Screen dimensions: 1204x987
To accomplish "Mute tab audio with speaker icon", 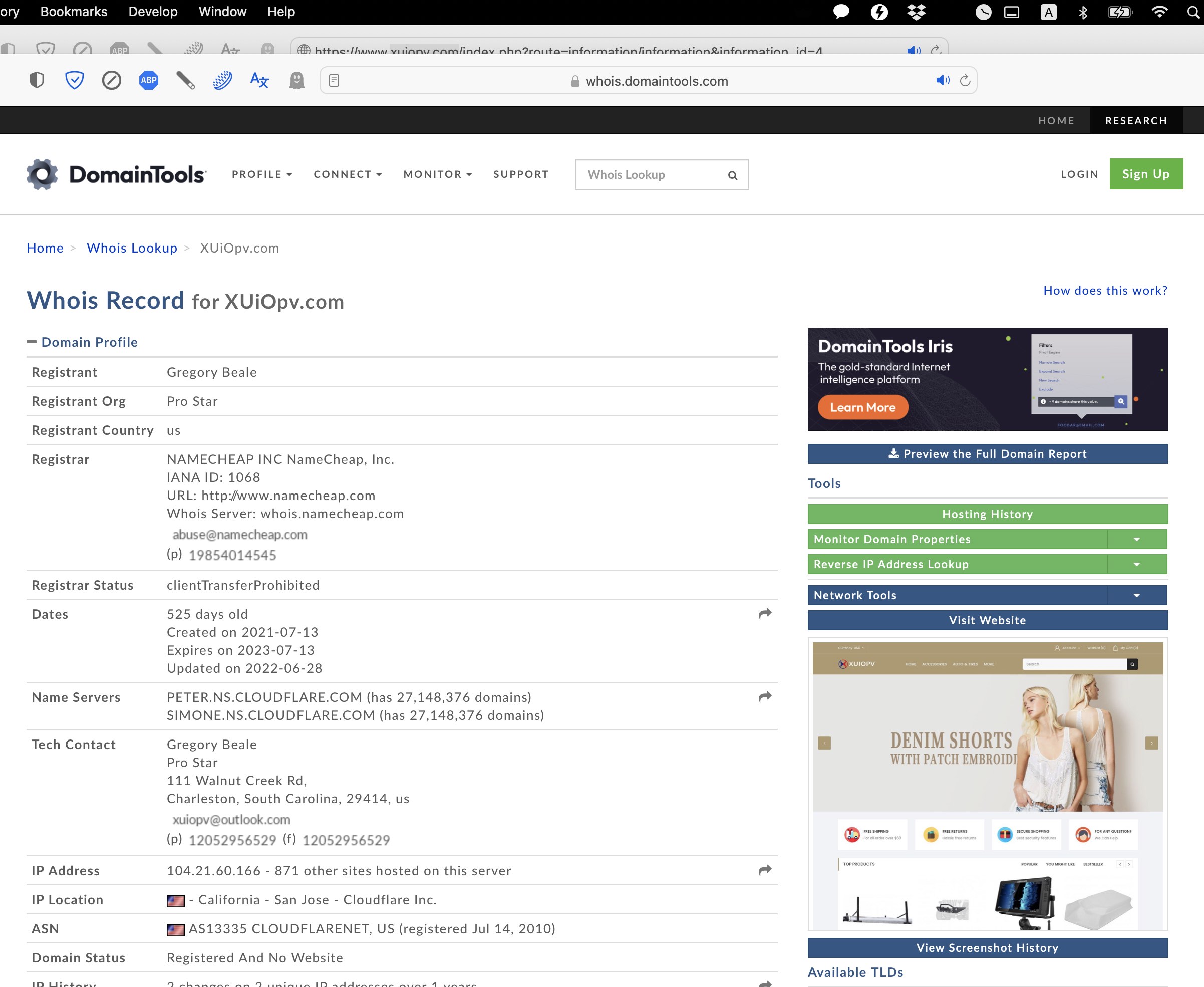I will click(943, 80).
